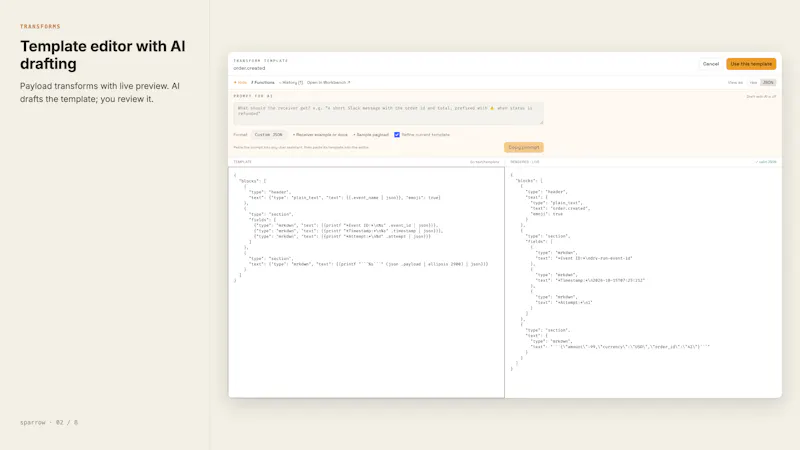This screenshot has width=800, height=450.
Task: Expand Receiver example or docs
Action: point(320,135)
